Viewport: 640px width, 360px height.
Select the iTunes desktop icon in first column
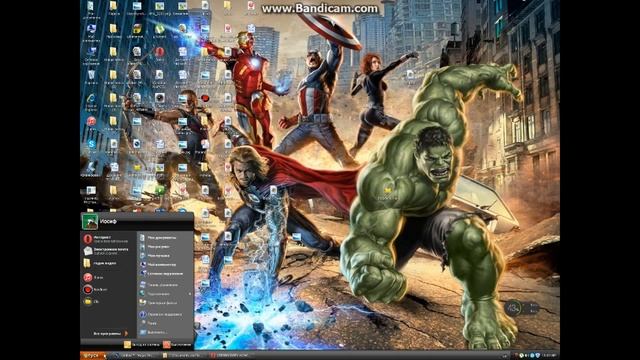pyautogui.click(x=91, y=121)
